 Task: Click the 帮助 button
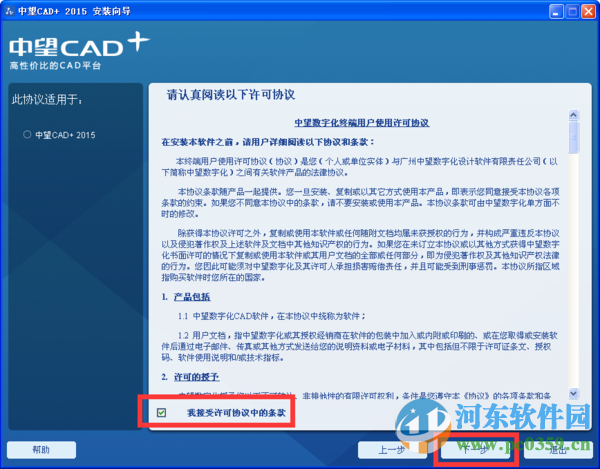41,450
